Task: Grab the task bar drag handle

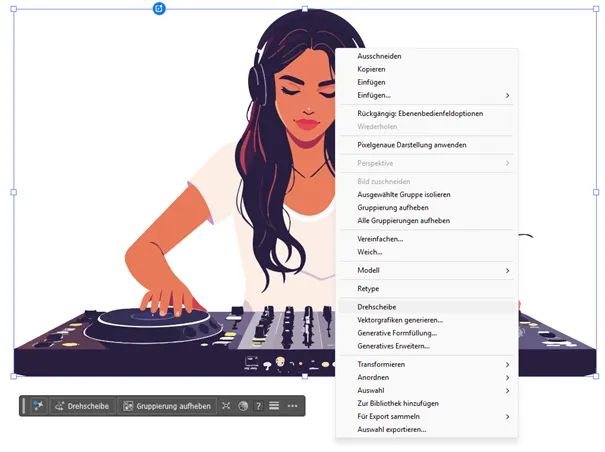Action: coord(24,406)
